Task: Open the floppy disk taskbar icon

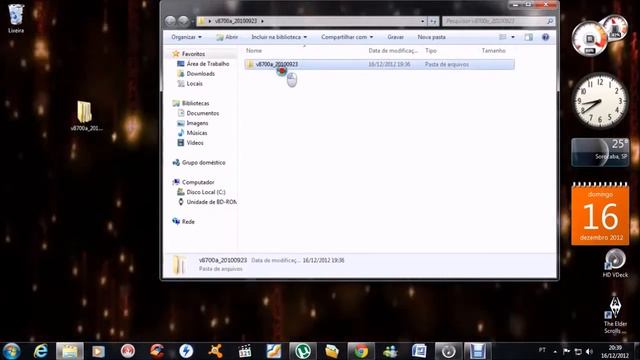Action: (x=477, y=351)
